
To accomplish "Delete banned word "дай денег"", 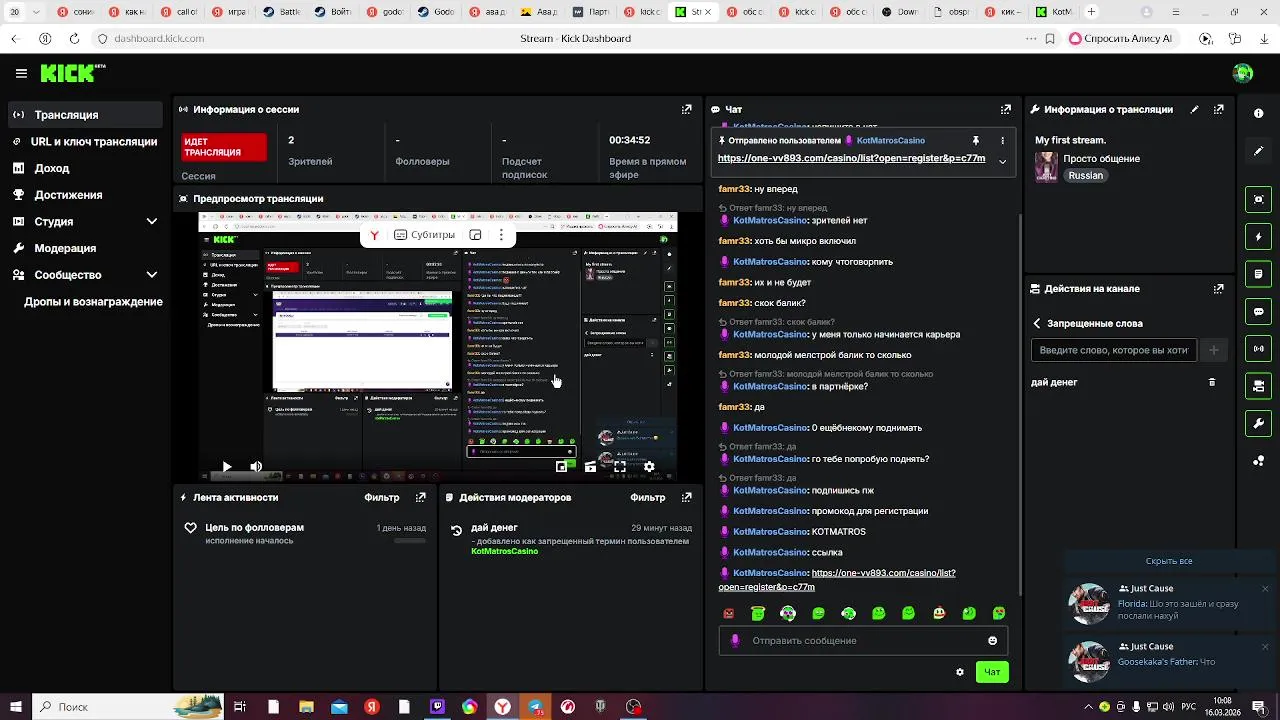I will pos(1212,382).
